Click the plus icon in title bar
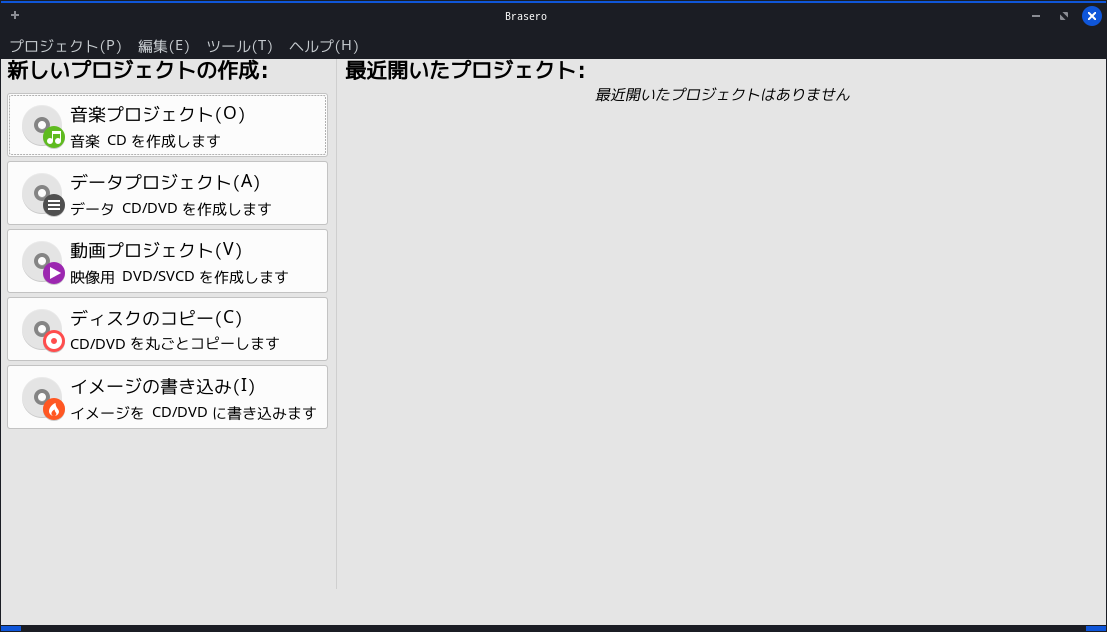1107x632 pixels. click(x=15, y=15)
